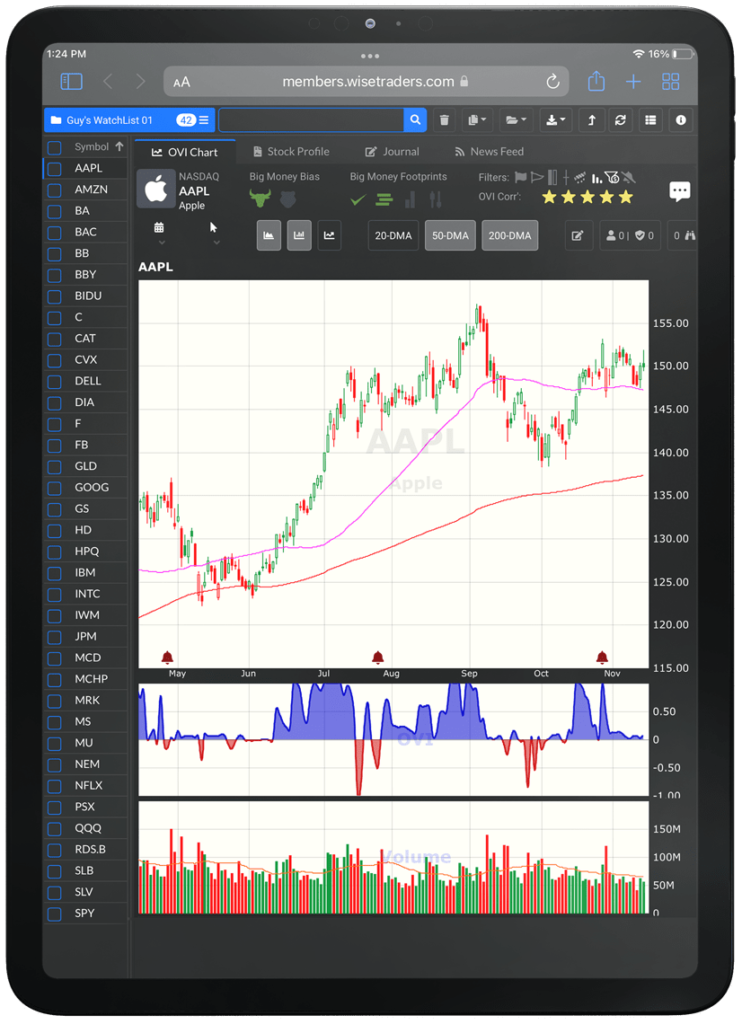Open the chat speech bubble

679,191
